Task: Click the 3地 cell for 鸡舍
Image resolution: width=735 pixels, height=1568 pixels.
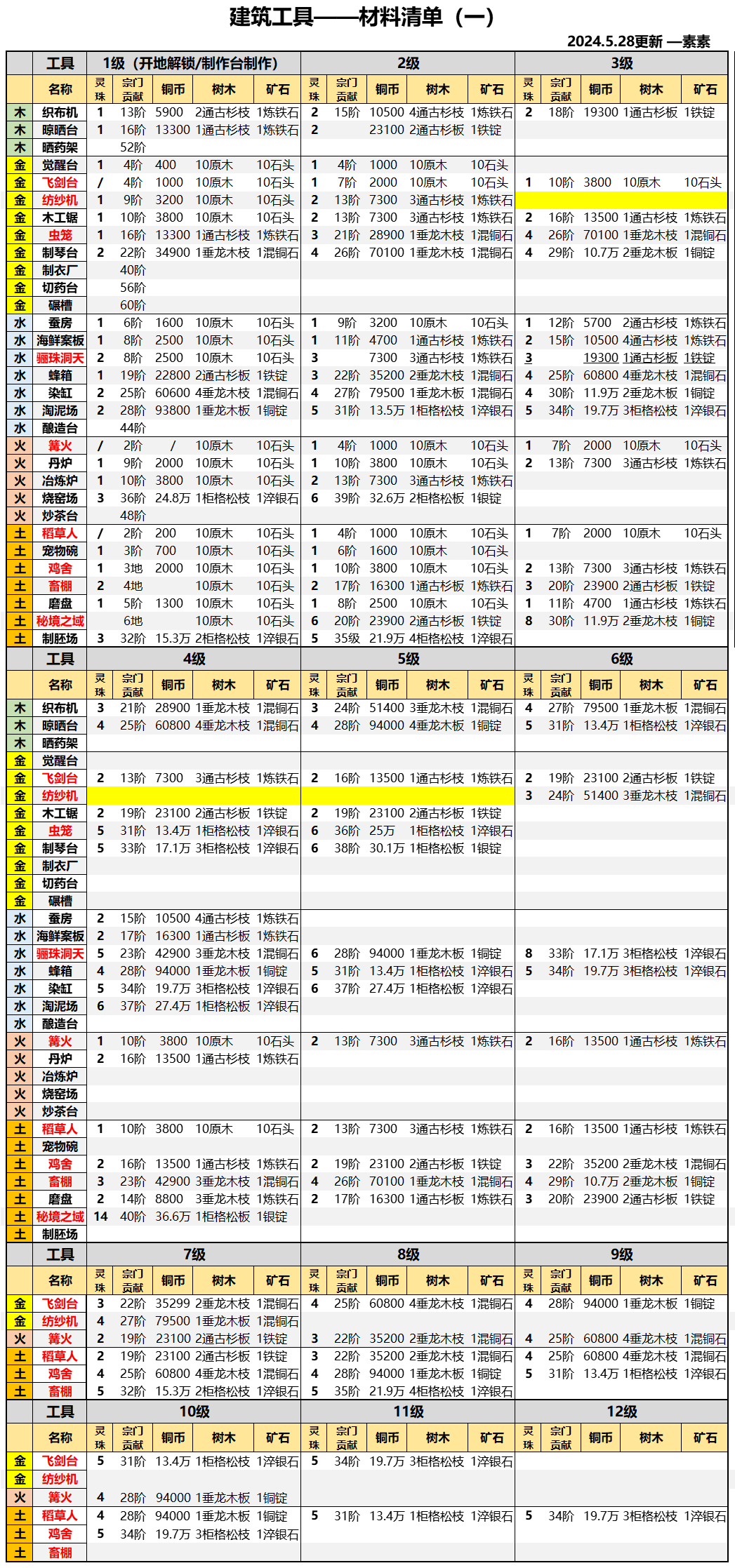Action: click(133, 568)
